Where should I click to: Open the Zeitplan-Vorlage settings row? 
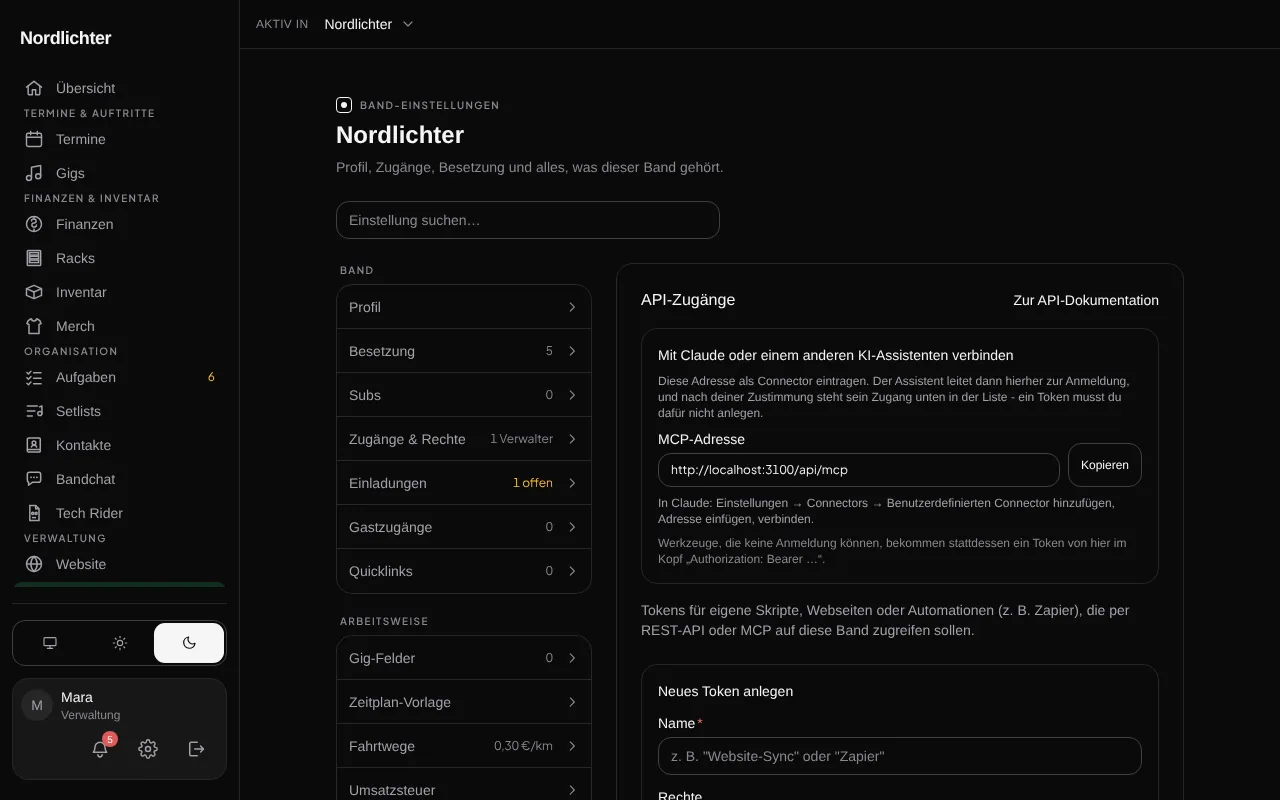(x=464, y=702)
